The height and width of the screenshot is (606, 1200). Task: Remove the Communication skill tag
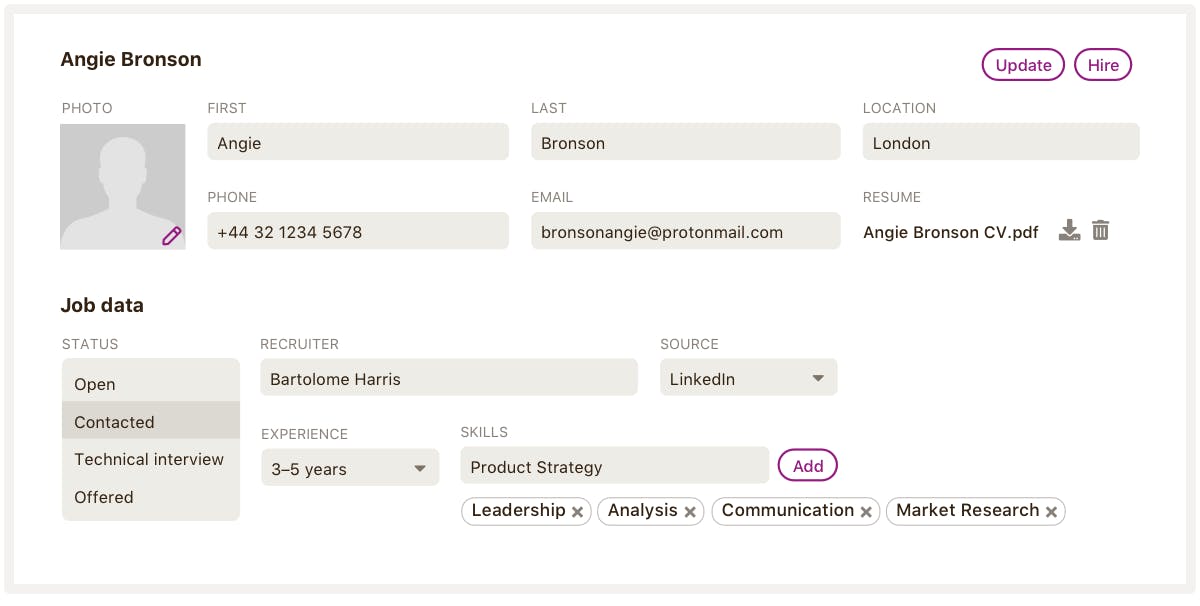pos(866,512)
